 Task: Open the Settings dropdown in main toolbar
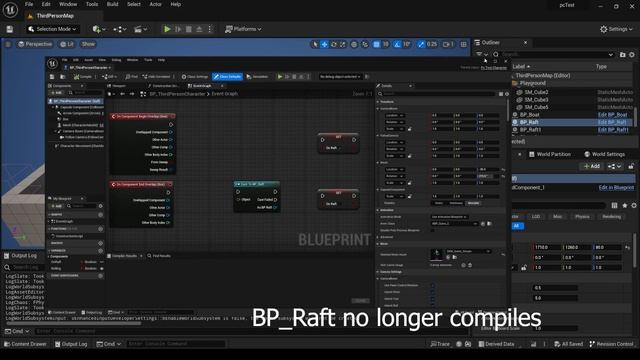[616, 29]
